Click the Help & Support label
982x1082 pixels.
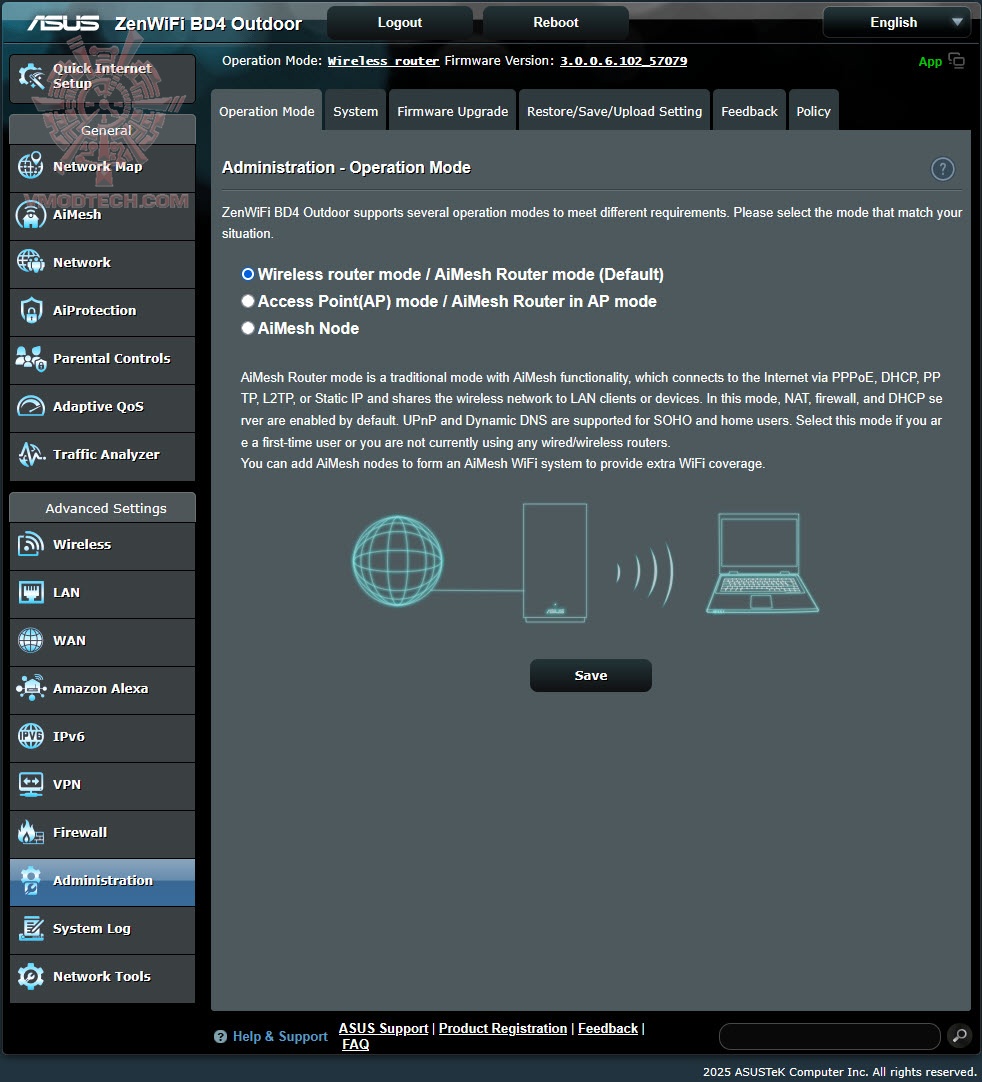tap(279, 1036)
